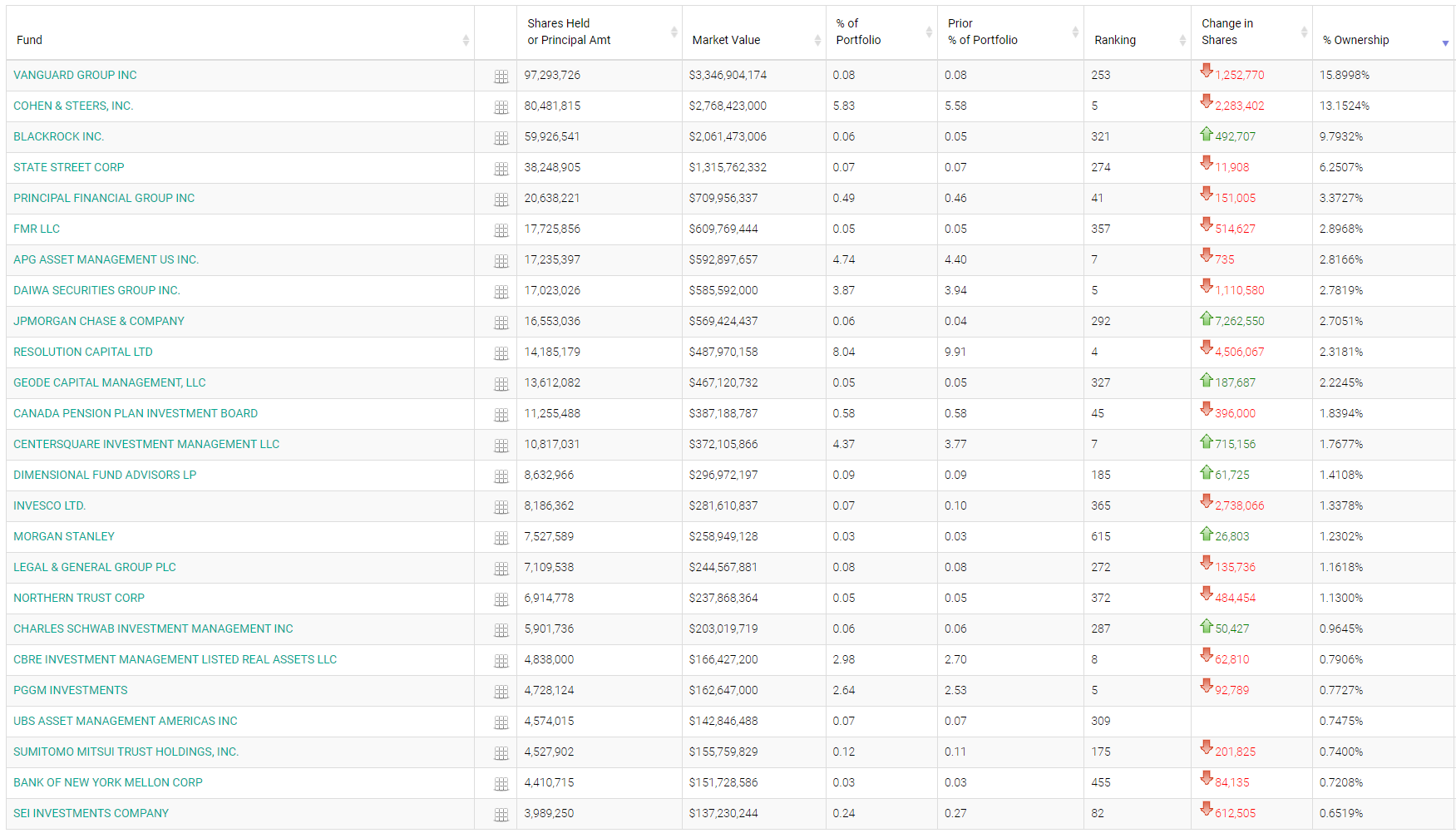Image resolution: width=1456 pixels, height=833 pixels.
Task: Select portfolio percentage 8.04
Action: pyautogui.click(x=844, y=352)
